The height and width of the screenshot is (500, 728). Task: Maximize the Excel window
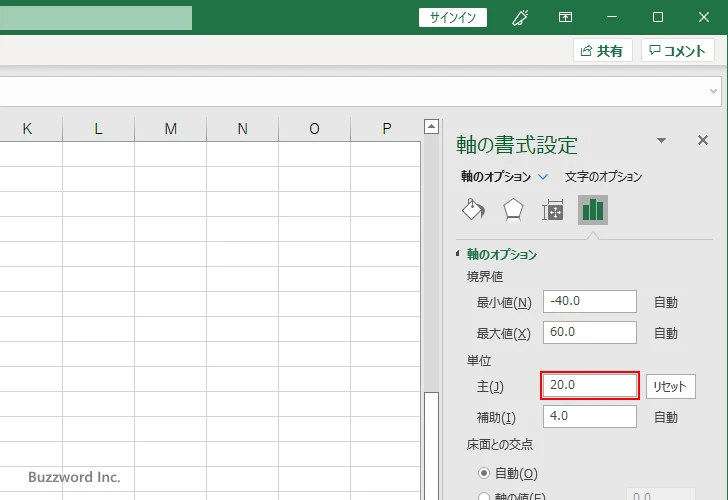pos(657,18)
